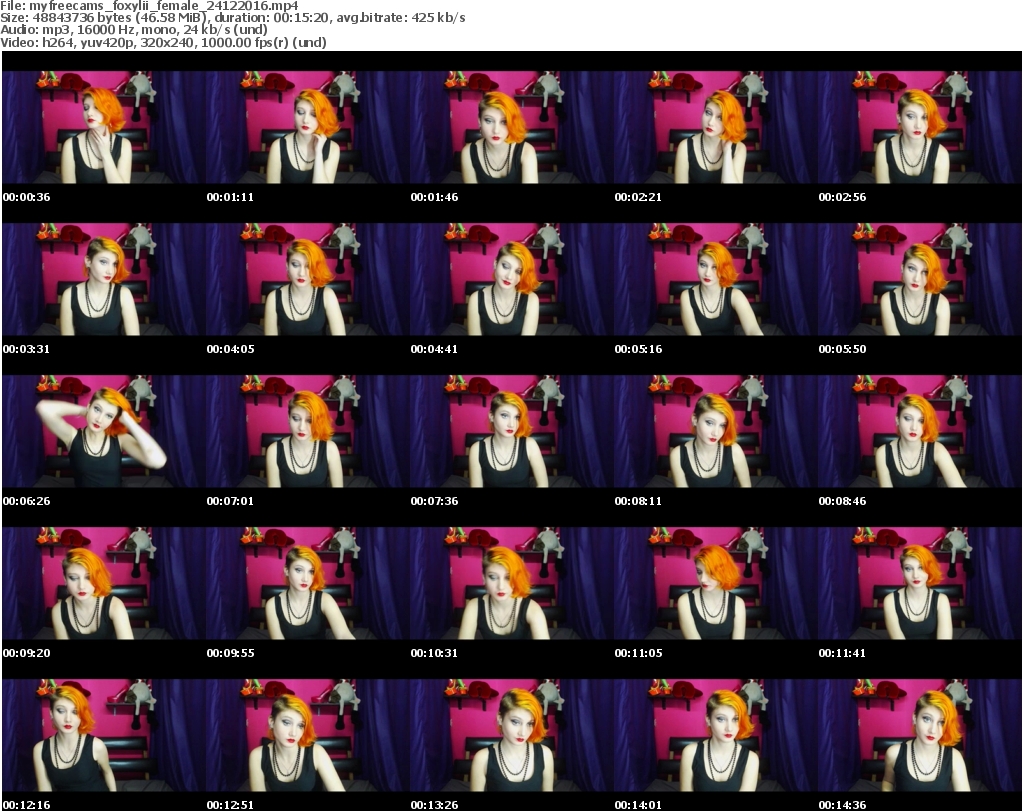The image size is (1024, 811).
Task: Click the Audio mp3 info line
Action: pos(134,30)
